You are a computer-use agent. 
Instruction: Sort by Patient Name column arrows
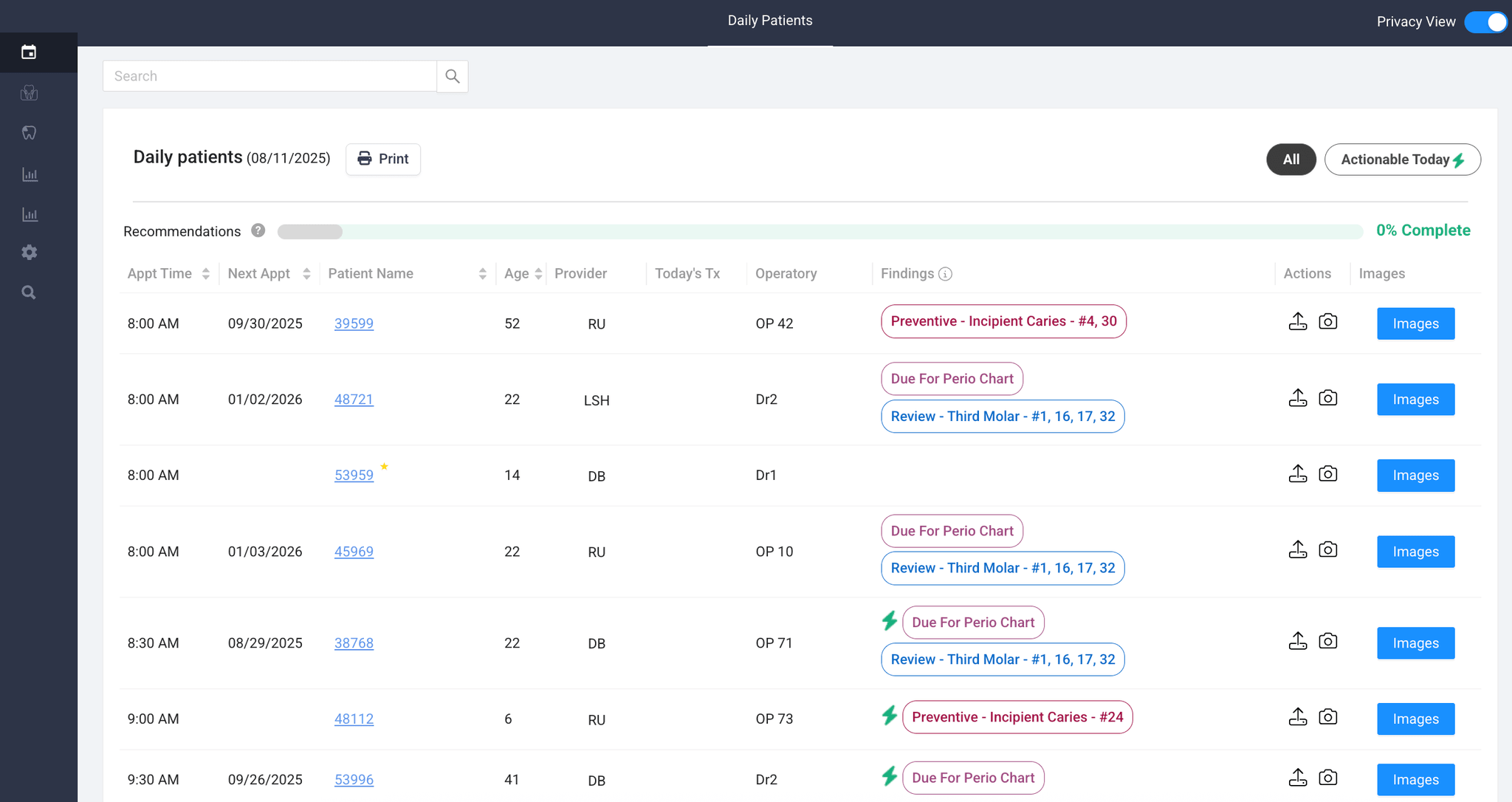pos(483,273)
